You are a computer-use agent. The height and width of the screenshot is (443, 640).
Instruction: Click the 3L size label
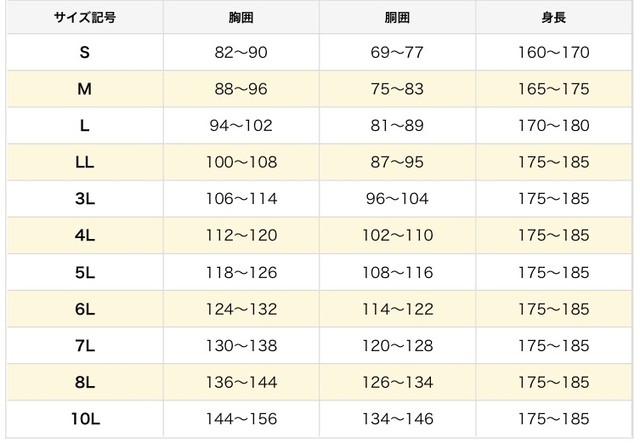point(85,198)
